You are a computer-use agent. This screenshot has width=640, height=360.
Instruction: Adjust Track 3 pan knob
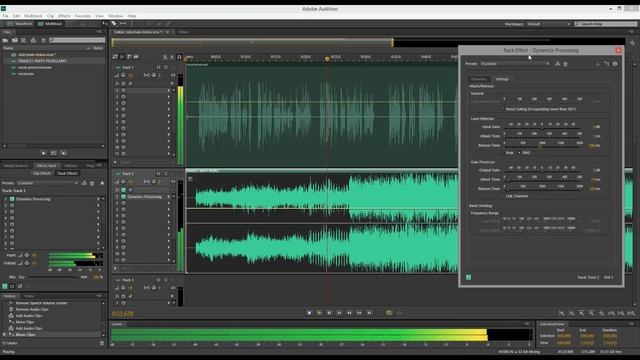click(x=154, y=288)
